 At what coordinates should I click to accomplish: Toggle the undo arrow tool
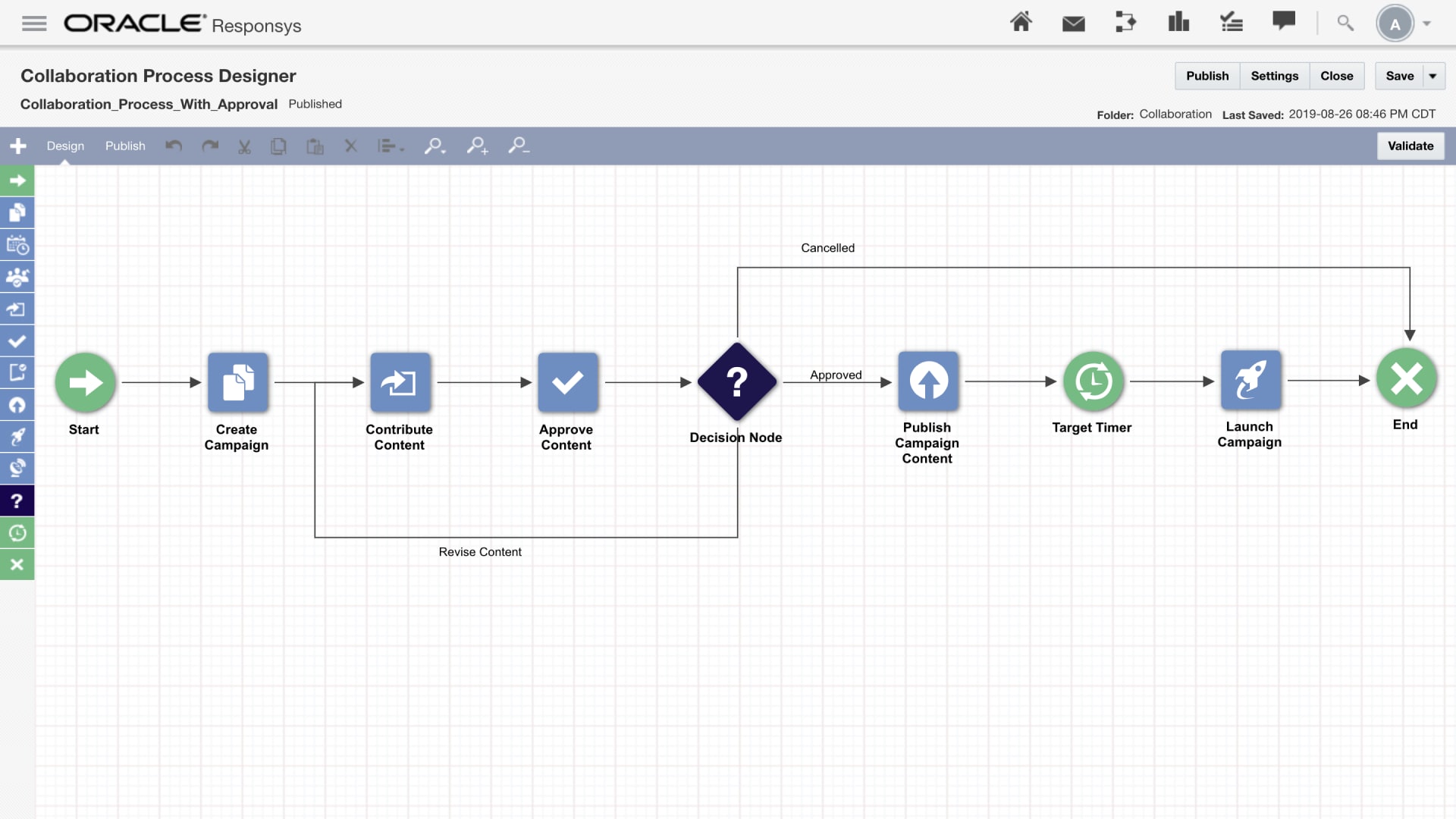174,146
